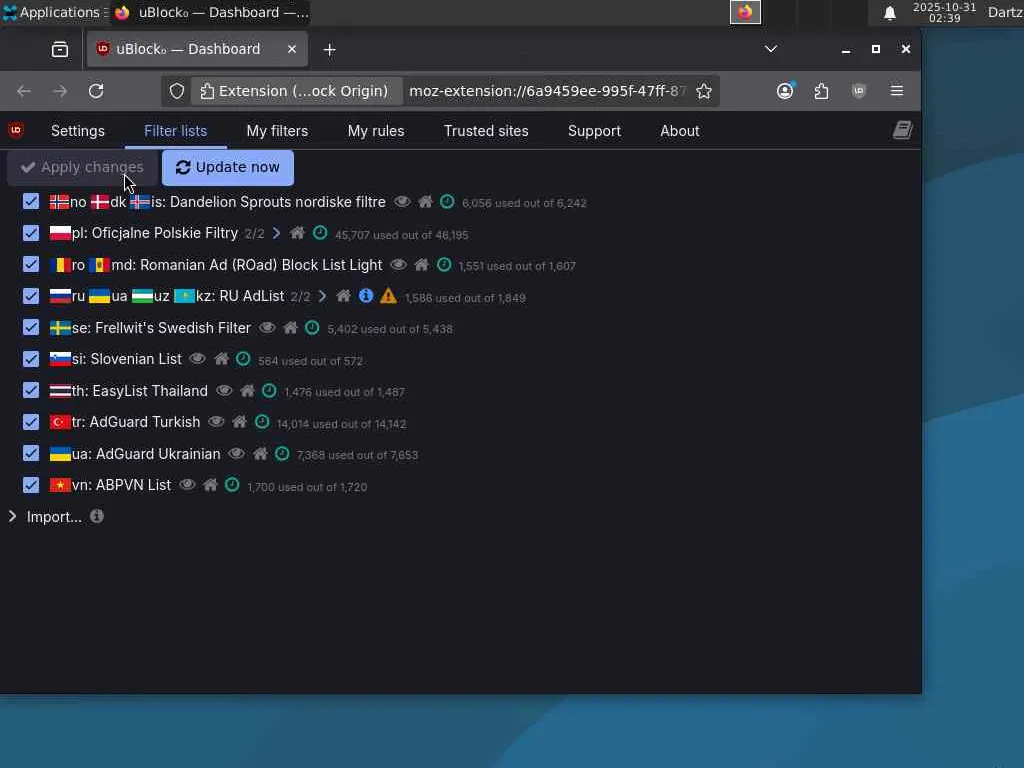View content of Frellwit's Swedish Filter
Screen dimensions: 1024x768
[x=267, y=327]
